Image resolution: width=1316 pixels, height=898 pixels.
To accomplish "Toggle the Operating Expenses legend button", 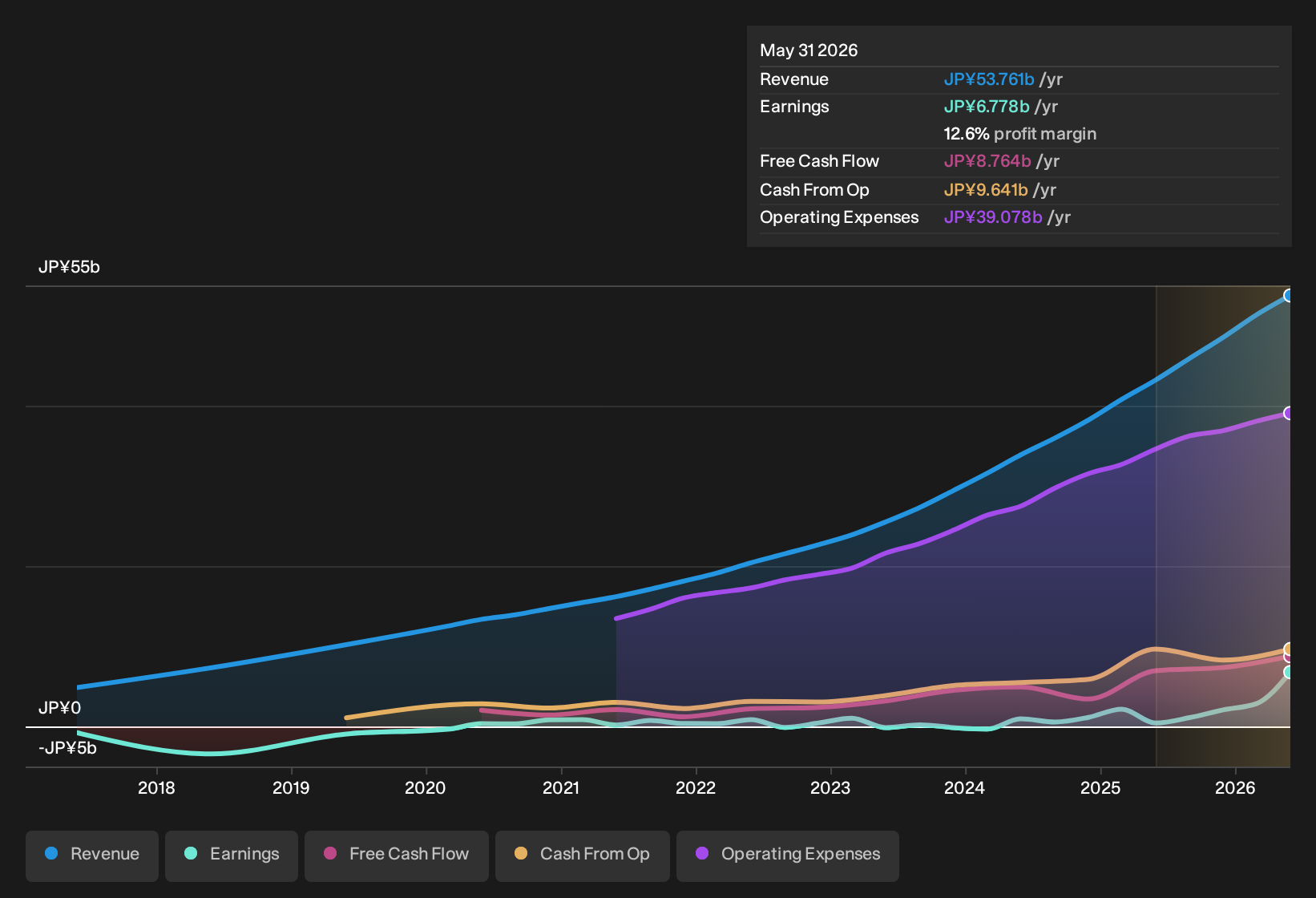I will (x=788, y=855).
